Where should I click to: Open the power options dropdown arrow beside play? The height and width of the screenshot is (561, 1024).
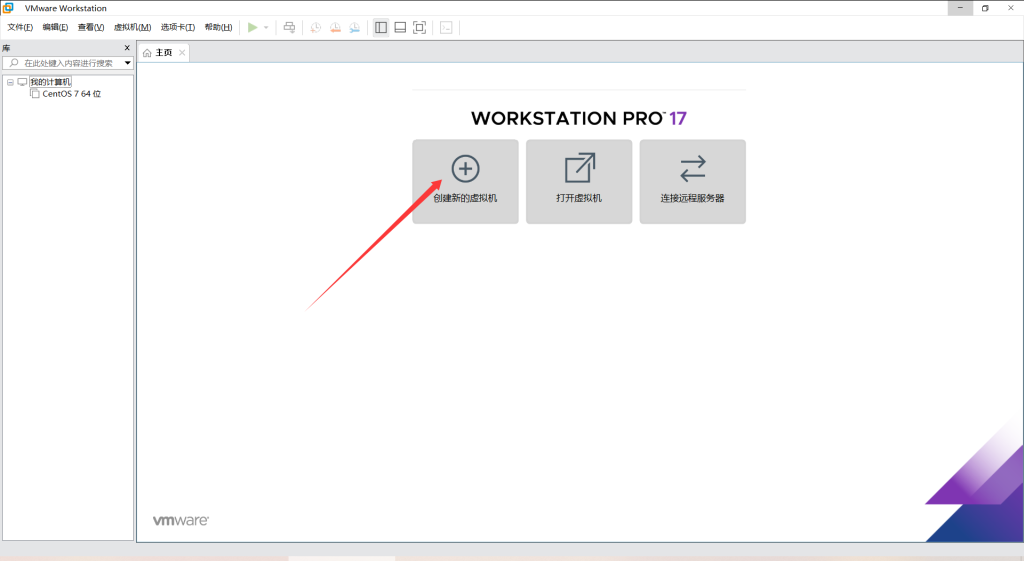click(266, 27)
